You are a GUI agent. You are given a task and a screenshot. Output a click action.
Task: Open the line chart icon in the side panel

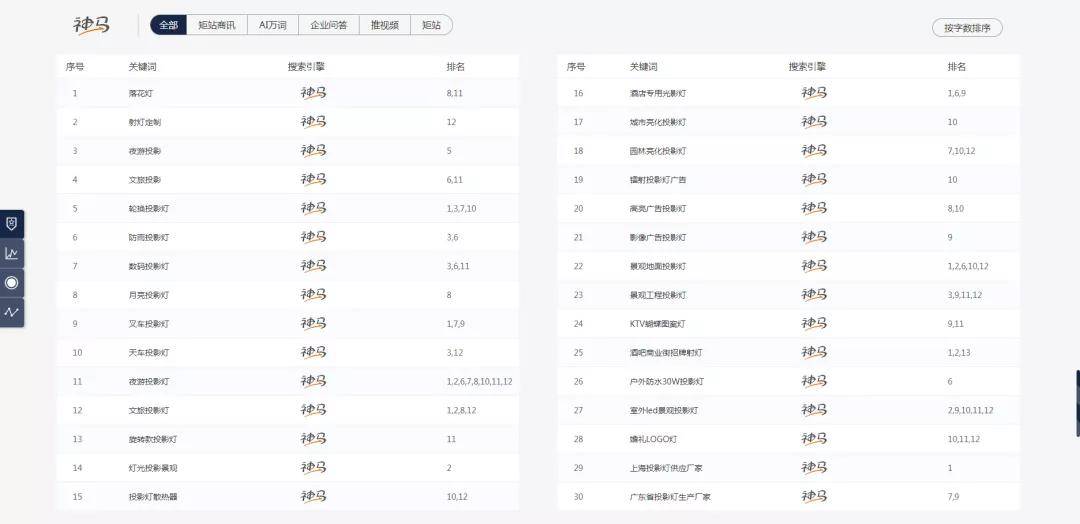(12, 254)
